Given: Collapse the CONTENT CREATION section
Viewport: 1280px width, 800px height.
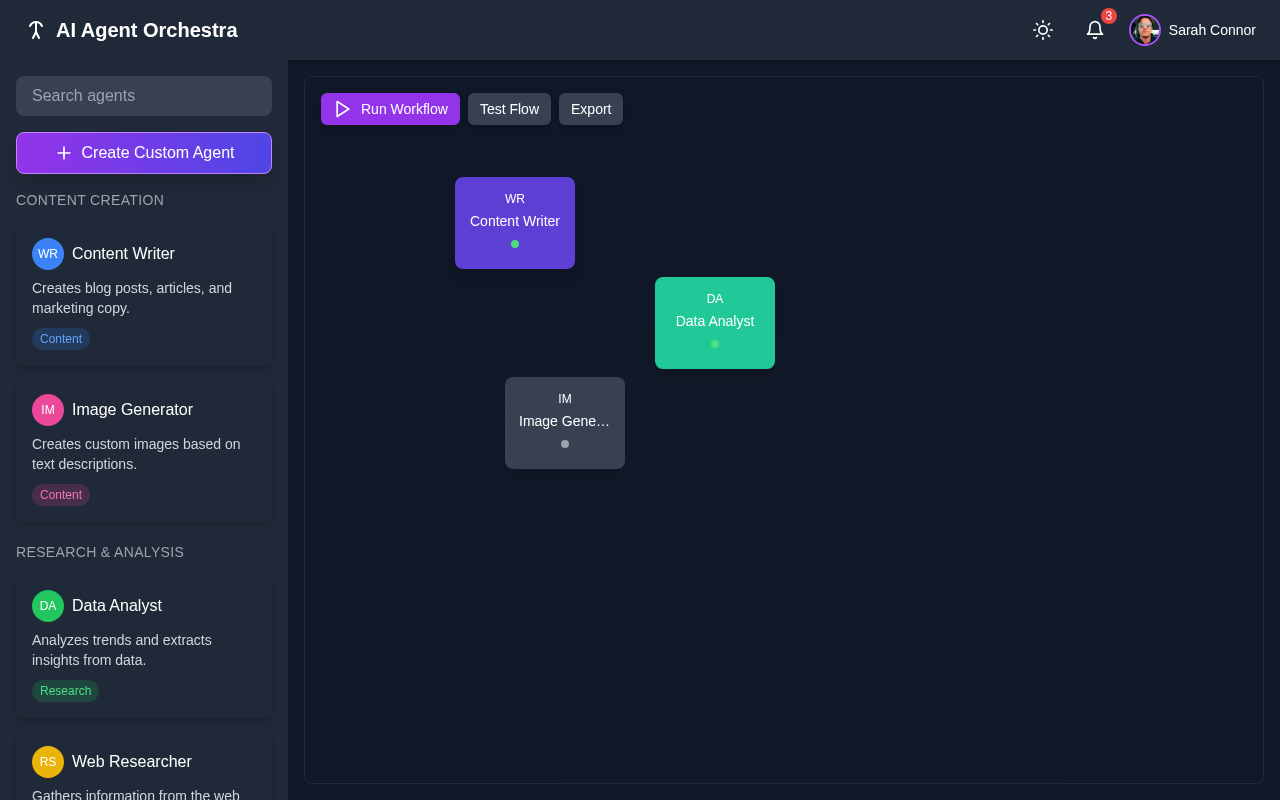Looking at the screenshot, I should point(90,200).
